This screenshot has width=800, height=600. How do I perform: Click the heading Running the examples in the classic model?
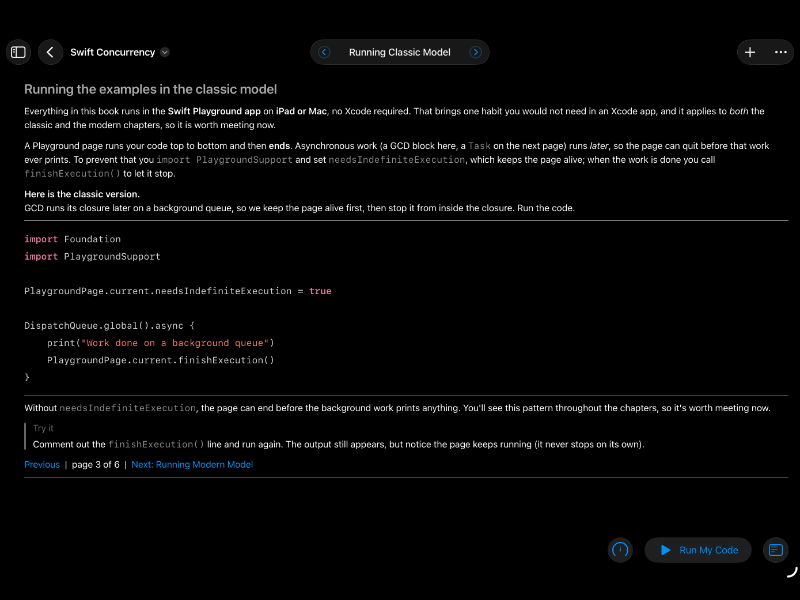coord(151,89)
